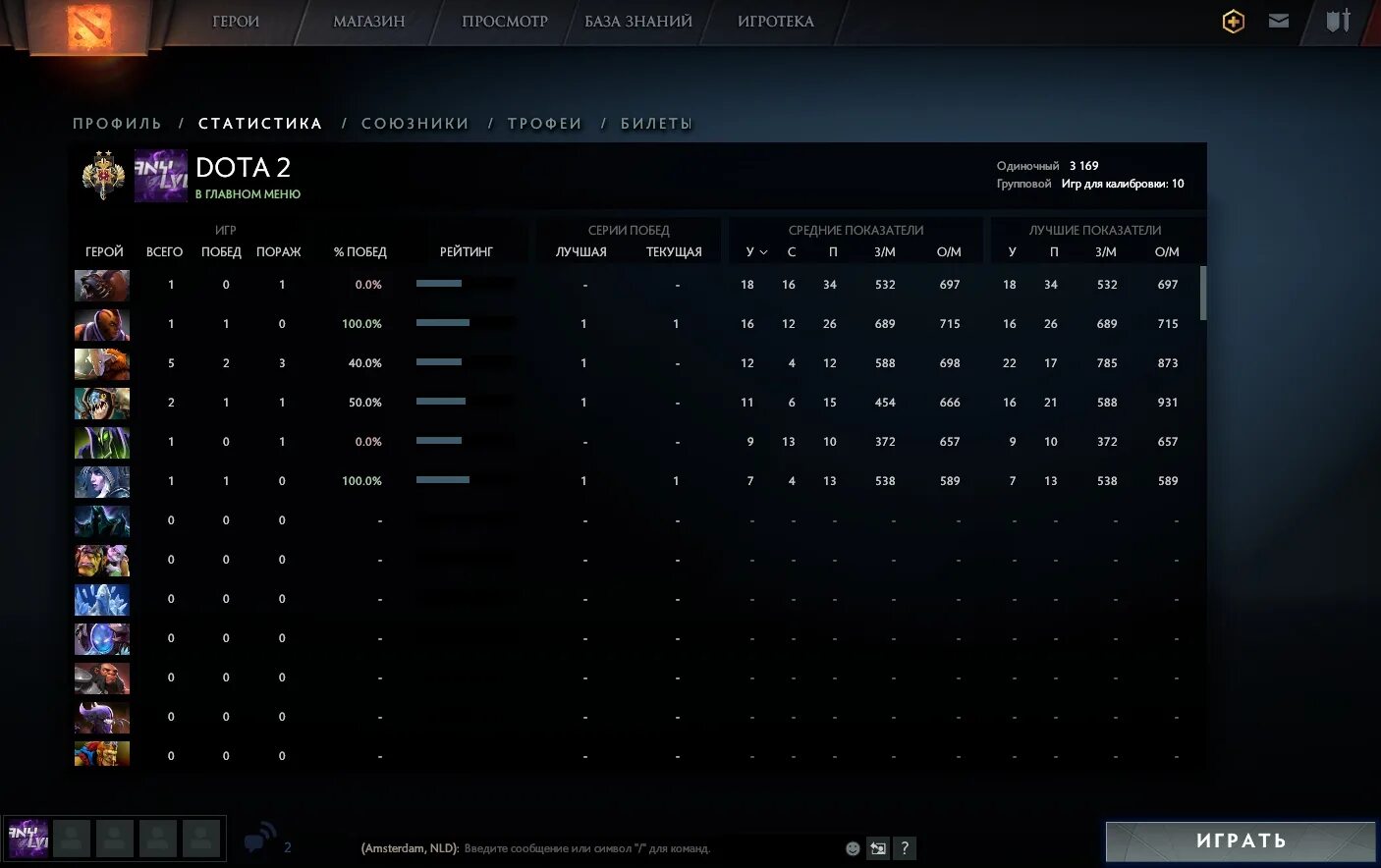The height and width of the screenshot is (868, 1381).
Task: Open the chat bubbles icon
Action: pos(260,840)
